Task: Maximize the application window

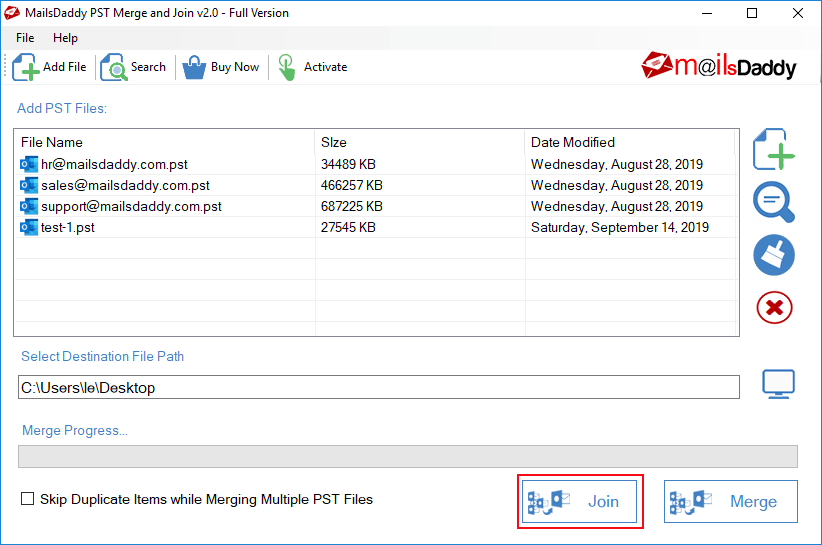Action: coord(752,13)
